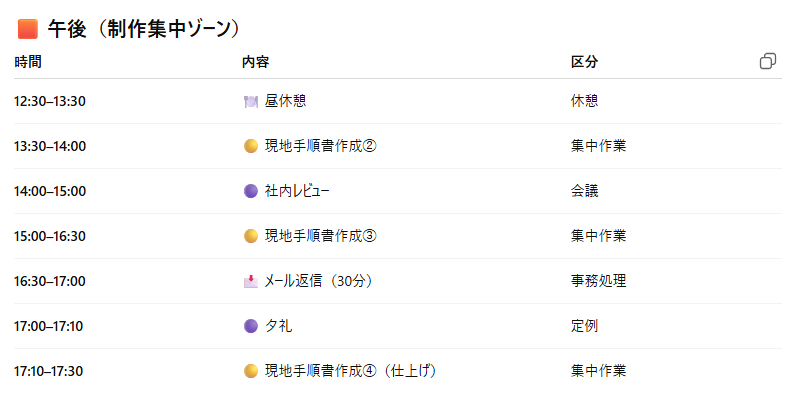Click purple circle beside 夕礼
The width and height of the screenshot is (793, 414).
point(251,326)
